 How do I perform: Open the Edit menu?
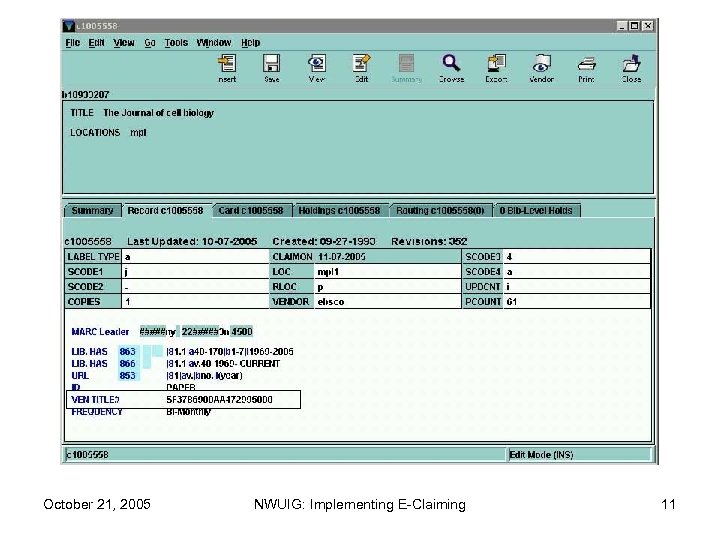point(96,43)
